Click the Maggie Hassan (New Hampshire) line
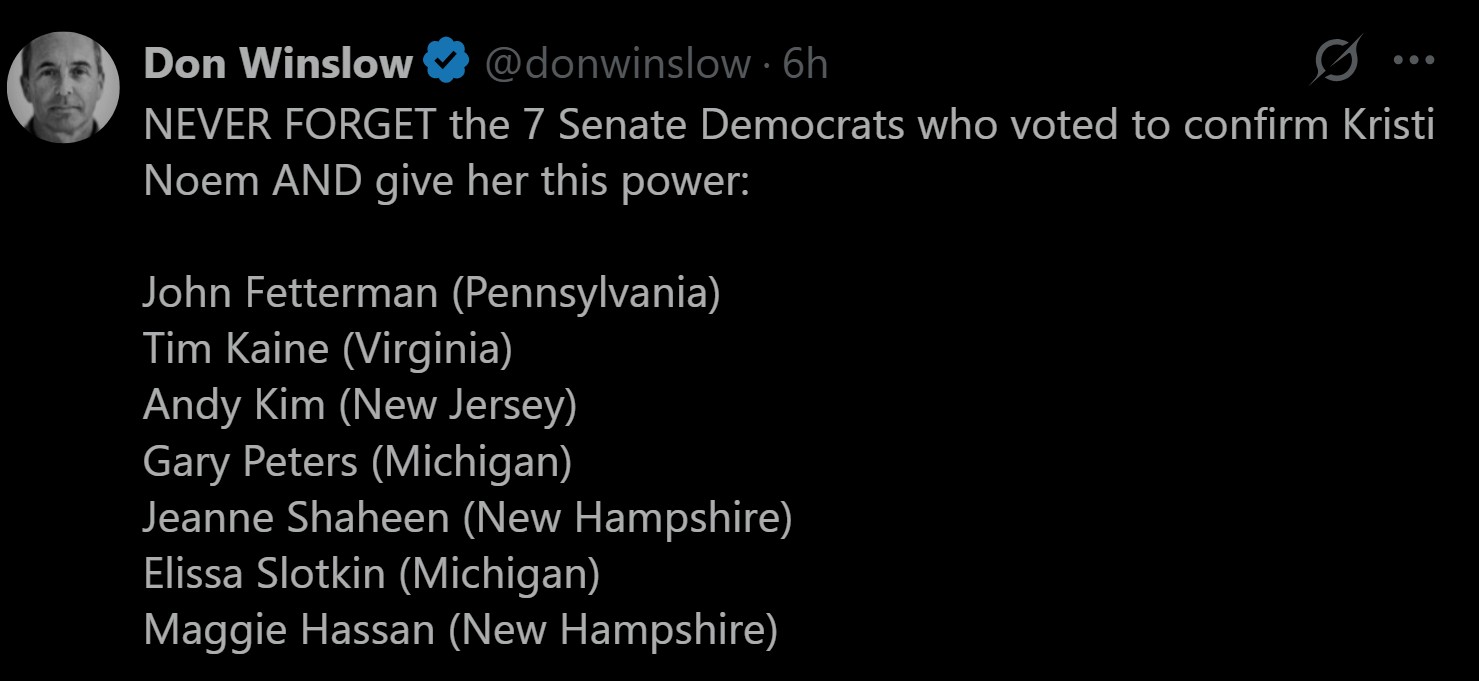This screenshot has width=1479, height=681. click(x=460, y=630)
